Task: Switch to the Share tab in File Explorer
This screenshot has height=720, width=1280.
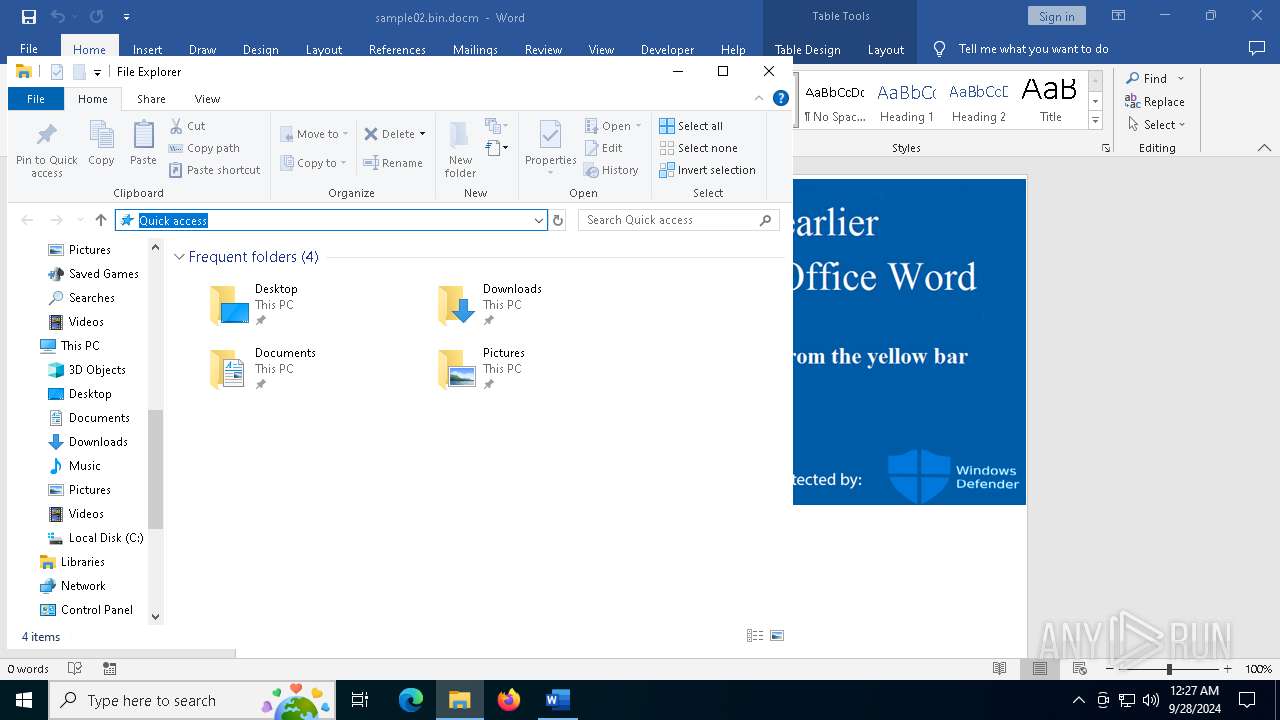Action: coord(151,99)
